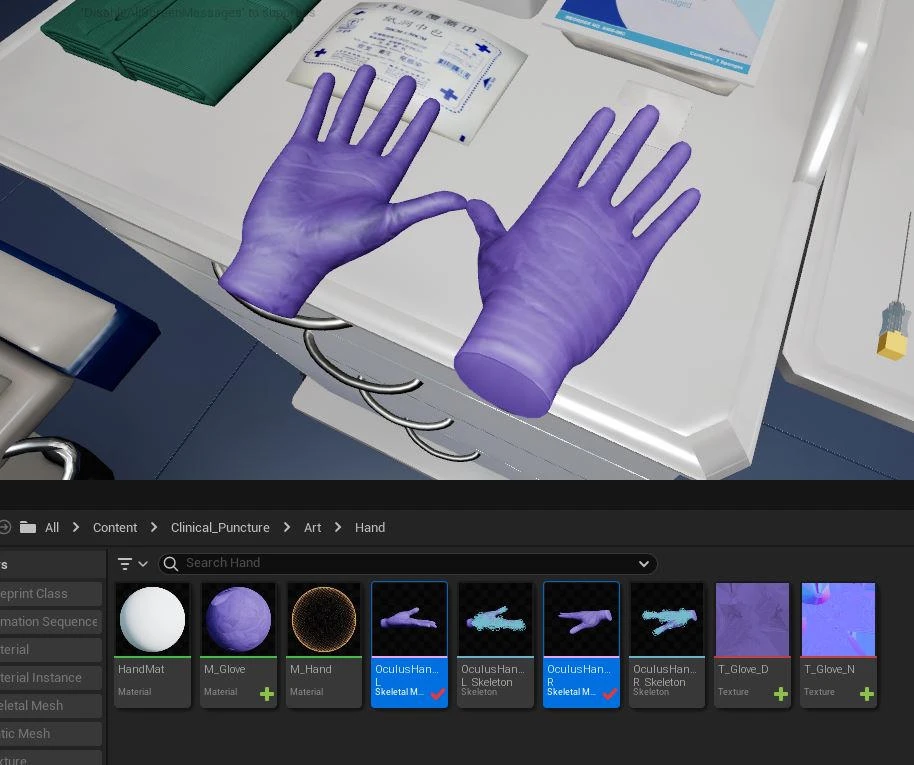Click the history back arrow icon

point(5,528)
